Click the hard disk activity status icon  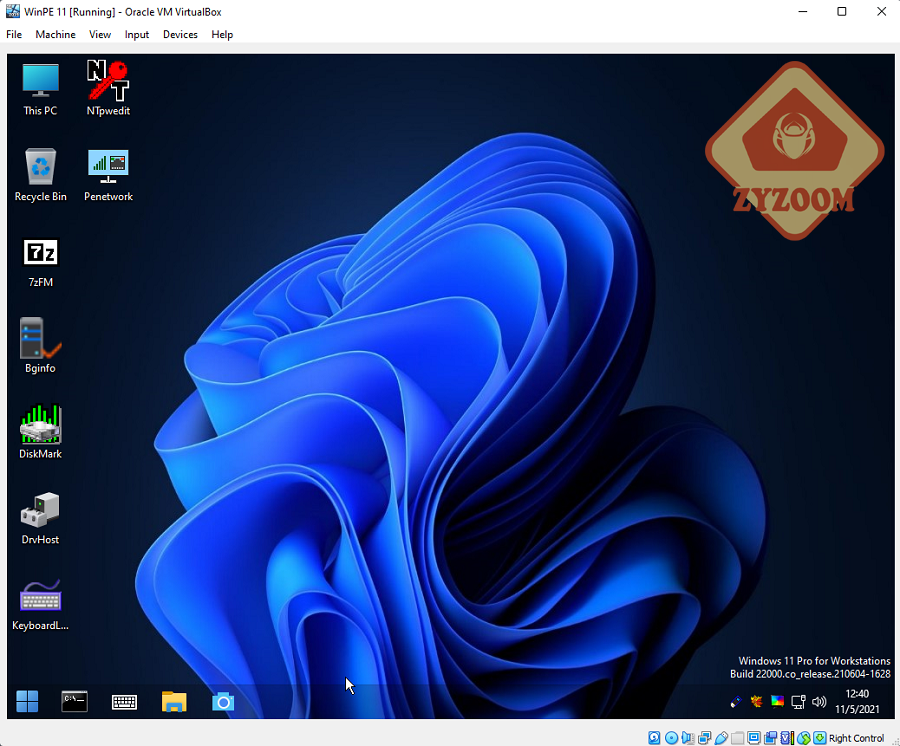pyautogui.click(x=654, y=738)
